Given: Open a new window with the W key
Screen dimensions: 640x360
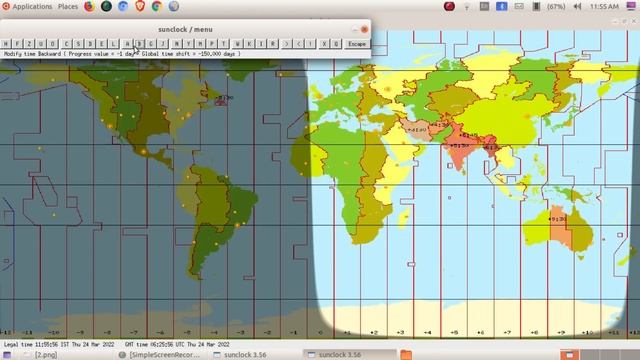Looking at the screenshot, I should point(238,44).
